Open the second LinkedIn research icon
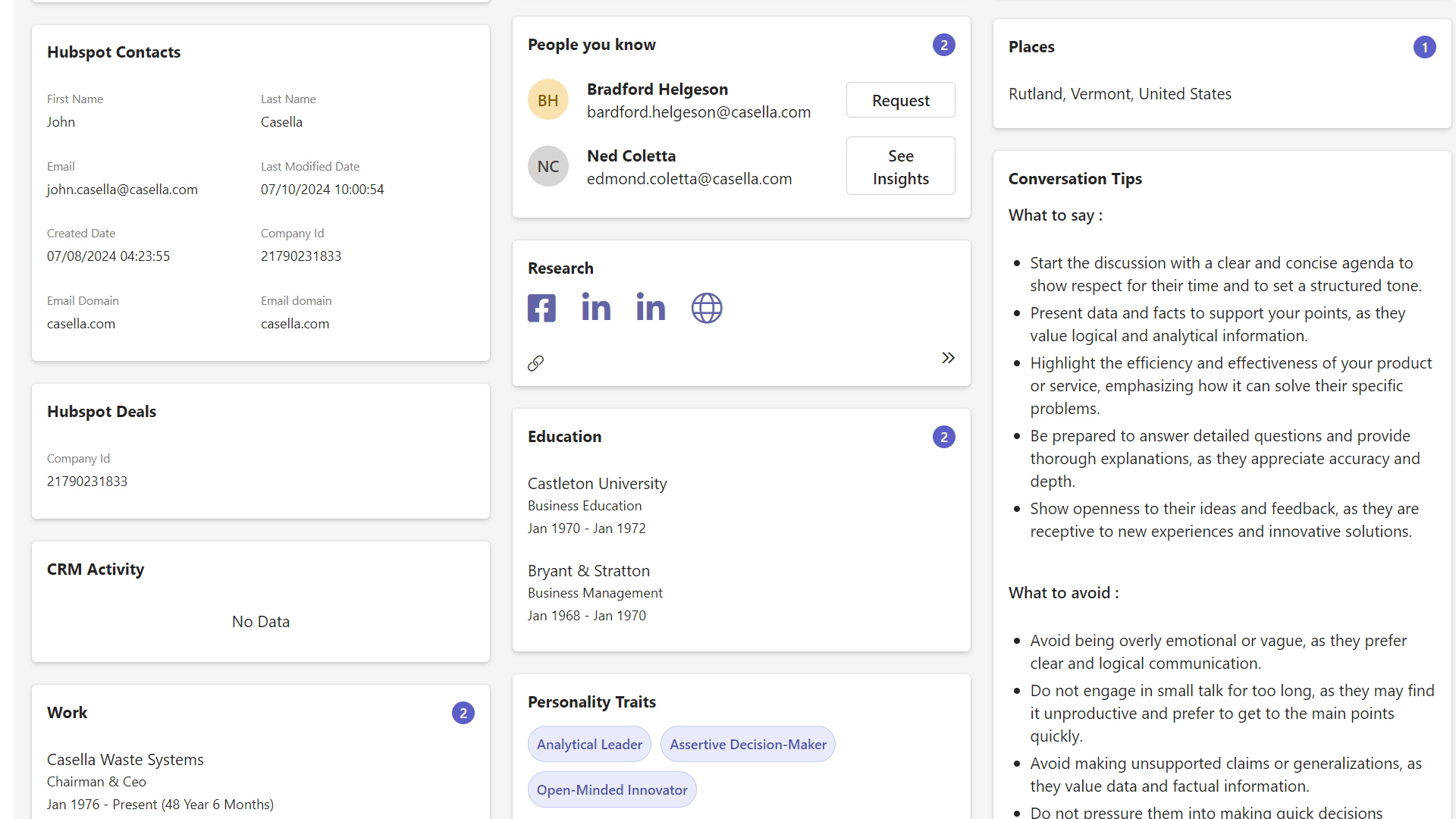The height and width of the screenshot is (819, 1456). [651, 308]
